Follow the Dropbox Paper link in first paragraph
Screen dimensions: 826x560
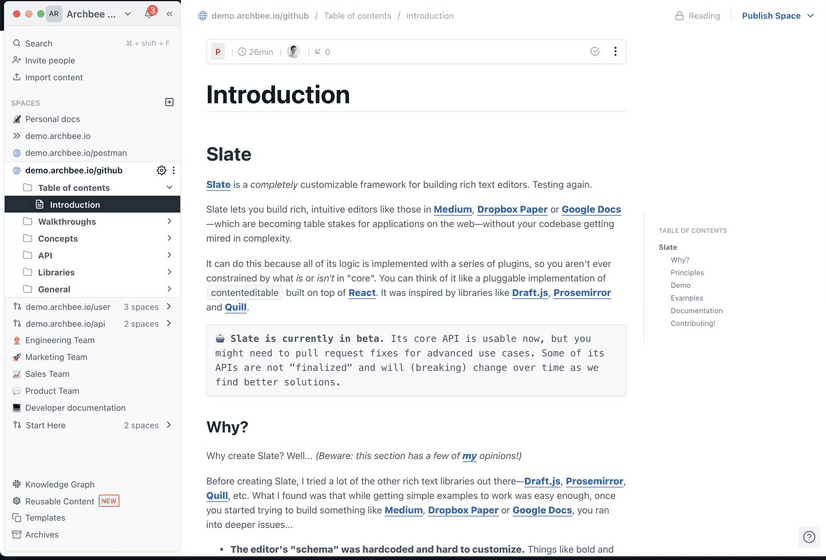[x=512, y=210]
